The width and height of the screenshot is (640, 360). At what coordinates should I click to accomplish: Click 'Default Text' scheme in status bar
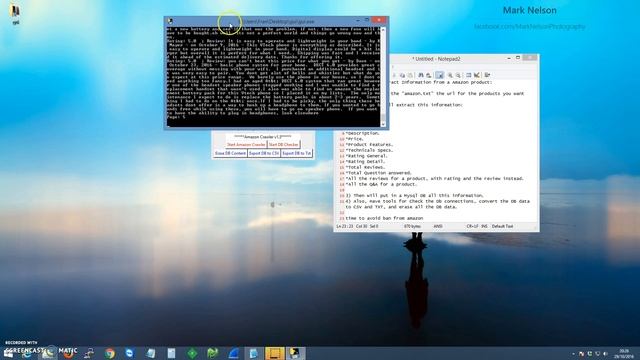pyautogui.click(x=502, y=226)
